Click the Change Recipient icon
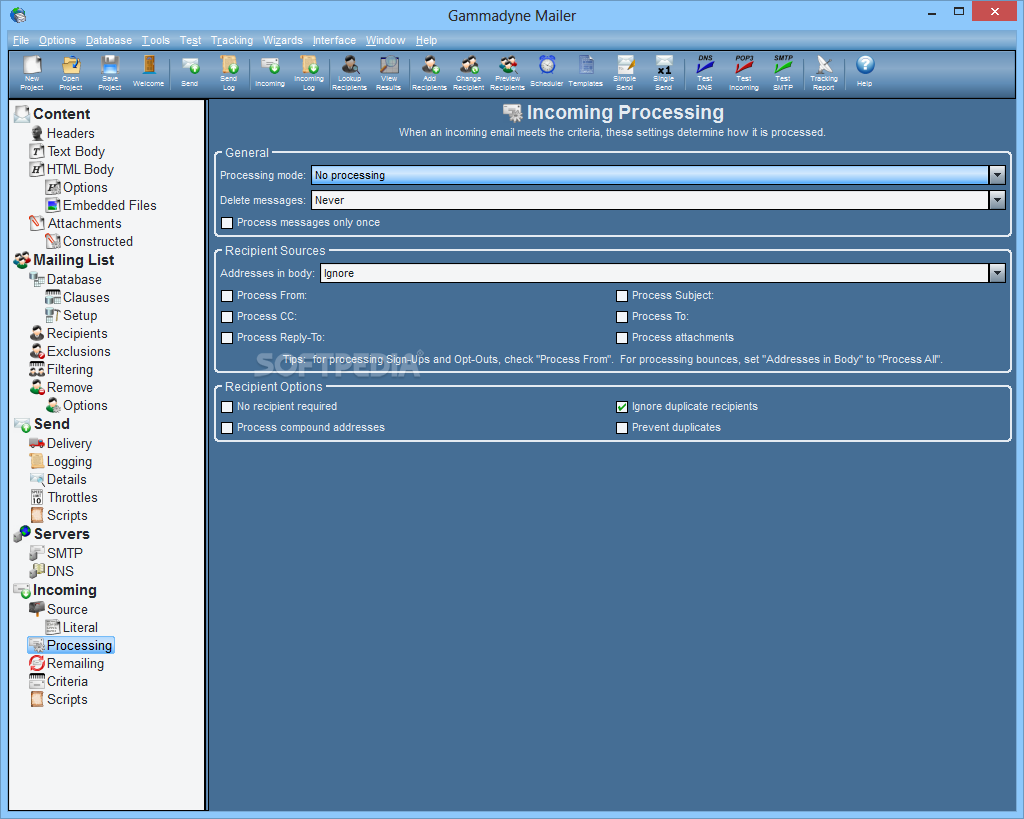This screenshot has width=1024, height=819. pos(469,72)
